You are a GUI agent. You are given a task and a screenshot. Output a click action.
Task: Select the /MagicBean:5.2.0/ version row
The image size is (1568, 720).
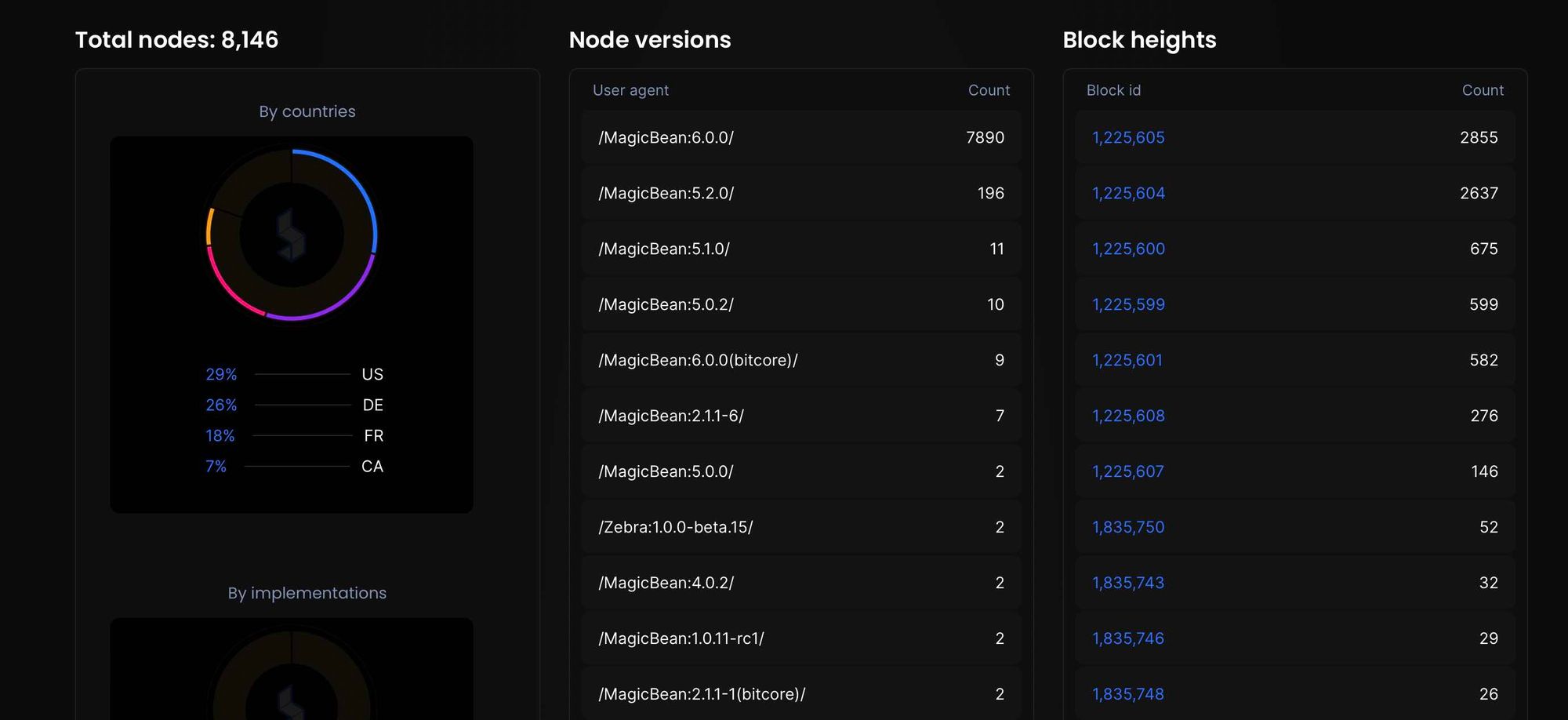pos(800,193)
